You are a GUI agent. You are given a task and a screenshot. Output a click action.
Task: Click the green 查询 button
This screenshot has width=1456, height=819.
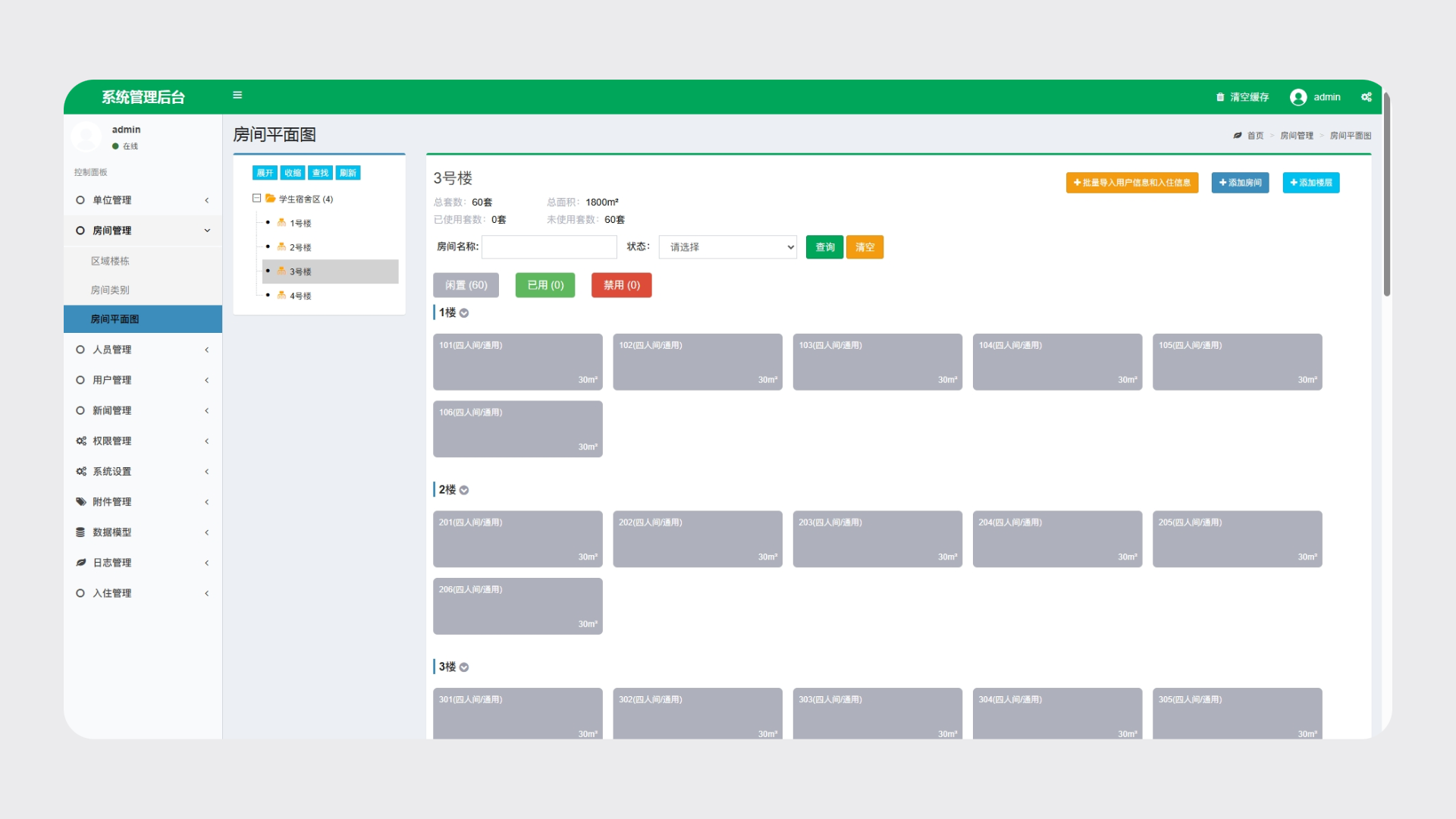(x=824, y=247)
